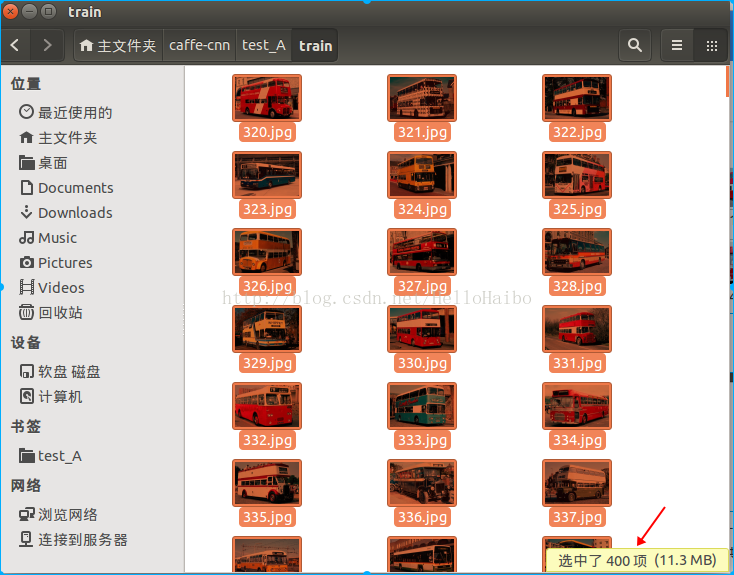
Task: Click the camera icon beside Pictures
Action: pos(26,262)
